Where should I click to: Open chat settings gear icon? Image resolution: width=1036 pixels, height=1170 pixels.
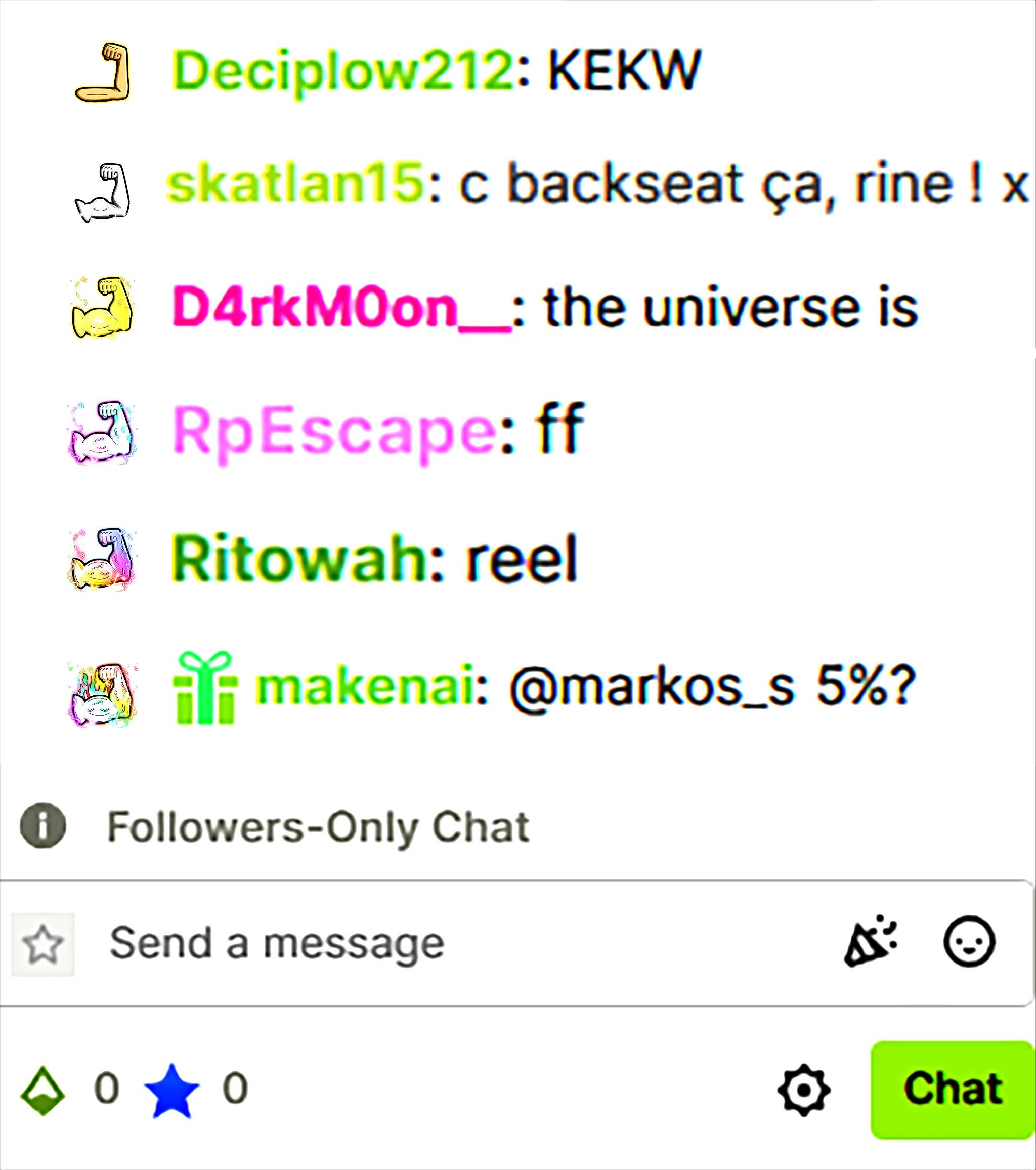(x=804, y=1090)
